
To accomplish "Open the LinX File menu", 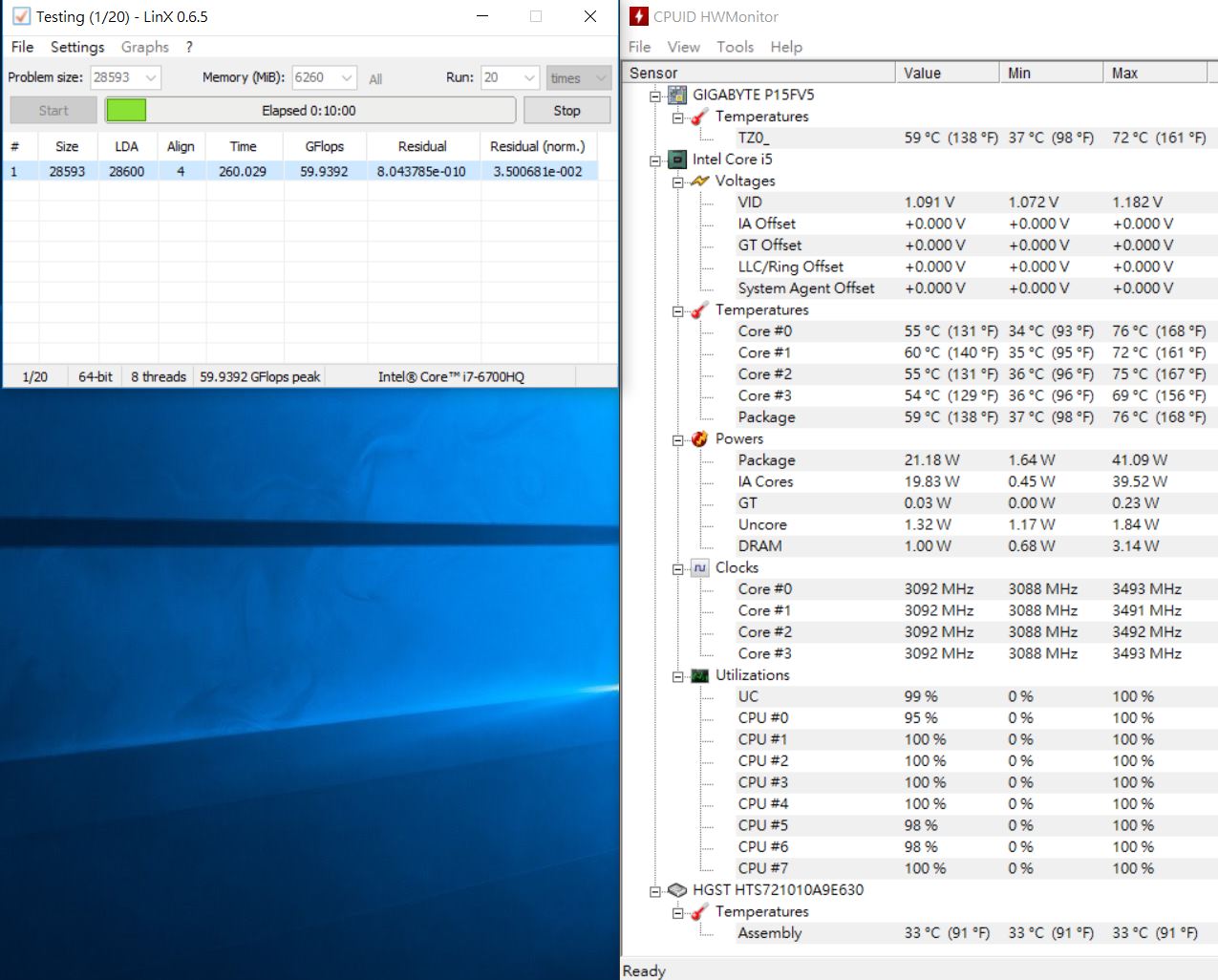I will (22, 47).
